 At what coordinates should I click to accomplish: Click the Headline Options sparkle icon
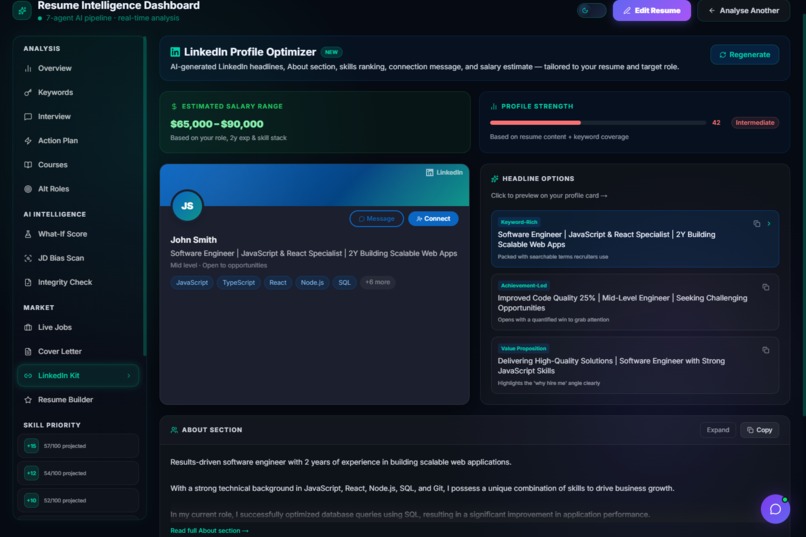tap(494, 179)
